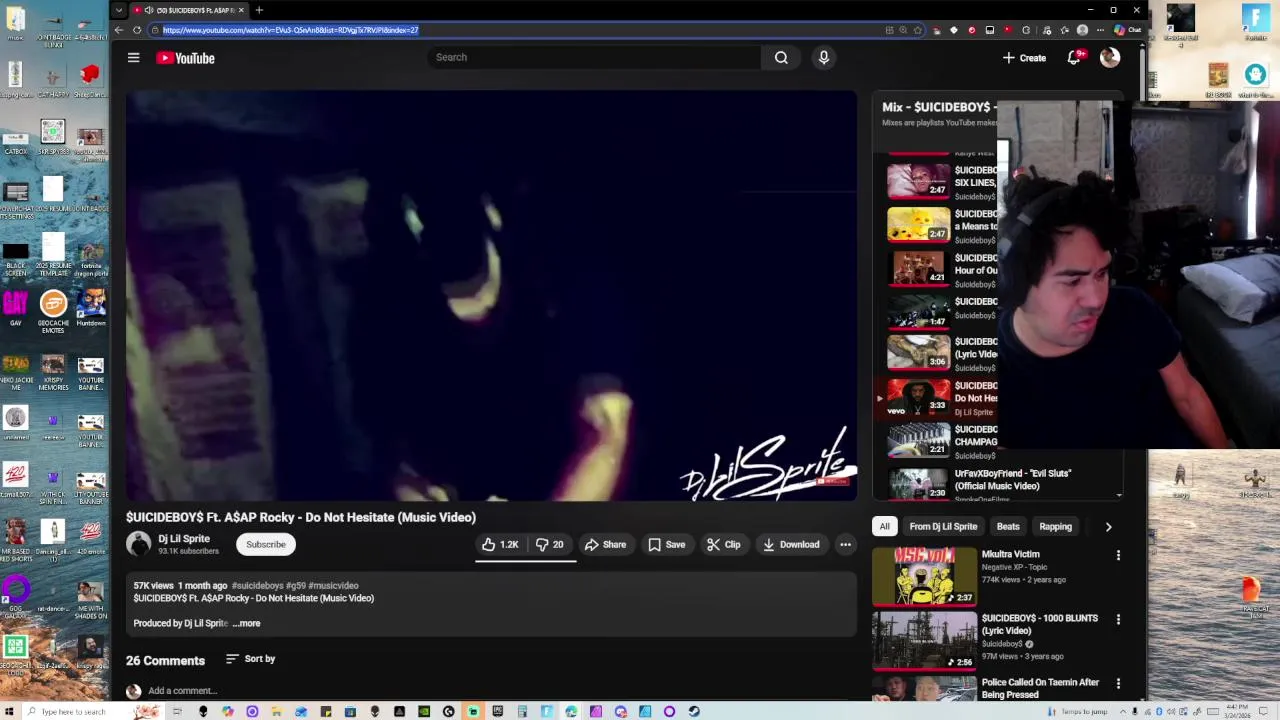1280x720 pixels.
Task: Select the From Dj Lil Sprite chip
Action: (x=943, y=526)
